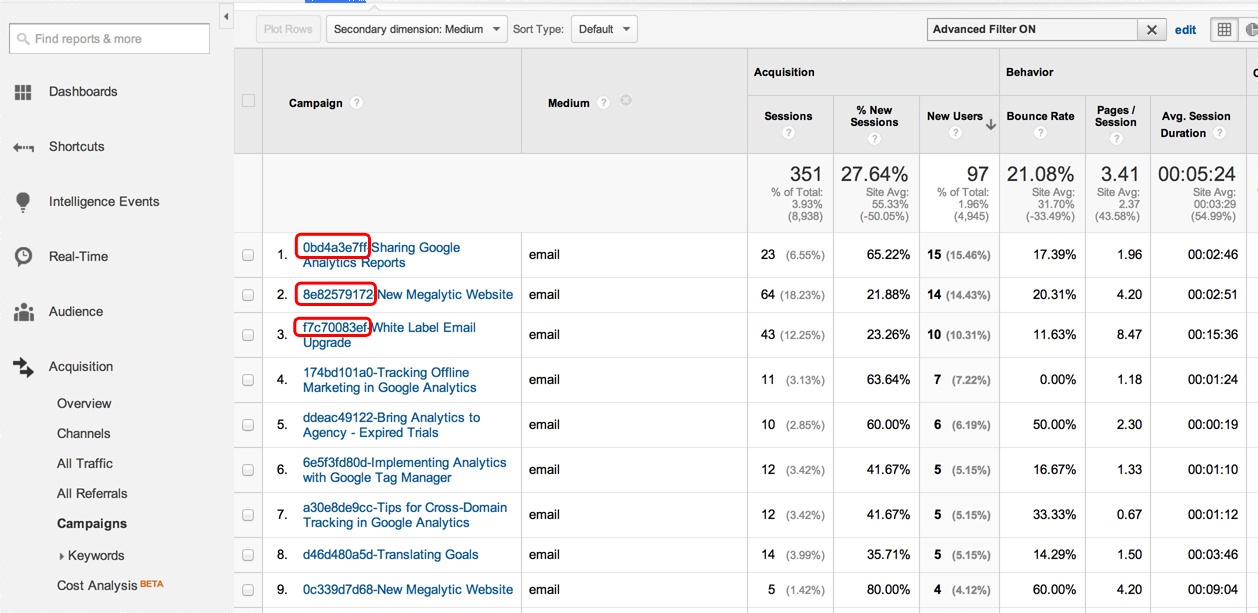Check row 7 Cross-Domain Tracking checkbox

248,515
